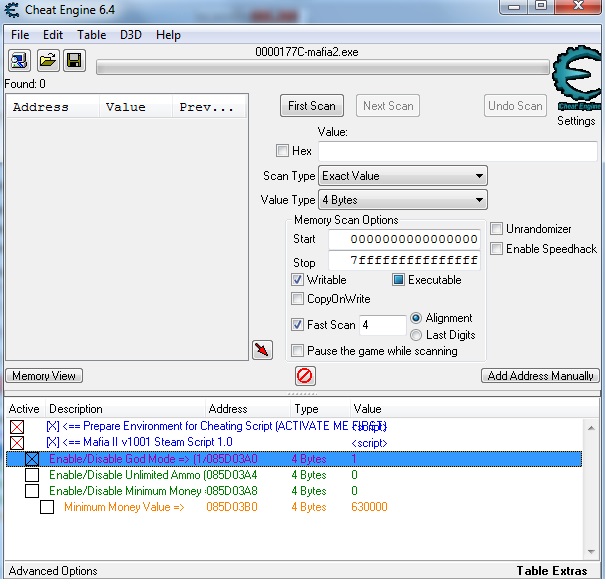
Task: Open Advanced Options
Action: [x=53, y=571]
